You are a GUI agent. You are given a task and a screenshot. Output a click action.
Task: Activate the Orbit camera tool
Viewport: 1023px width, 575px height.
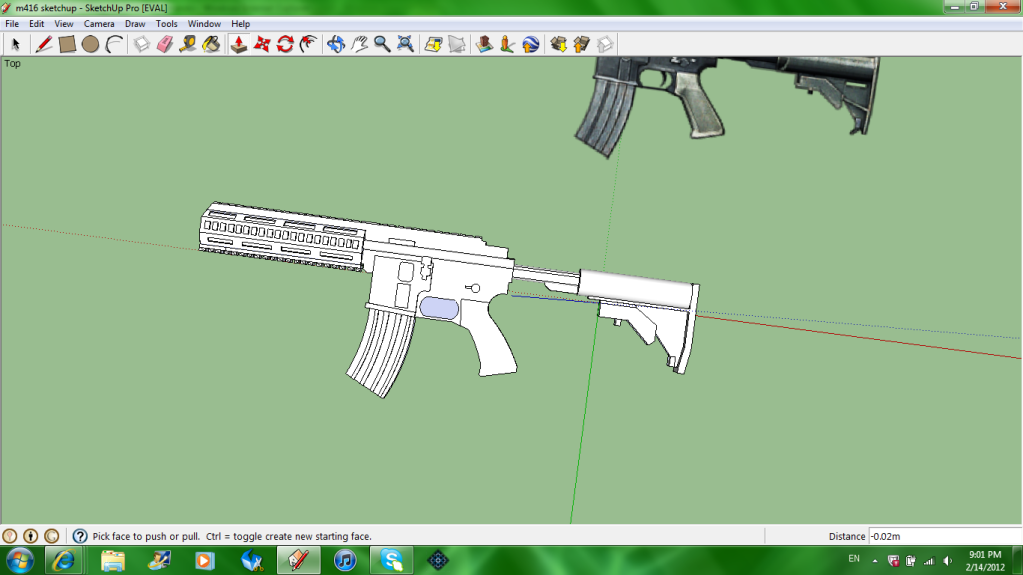coord(336,44)
